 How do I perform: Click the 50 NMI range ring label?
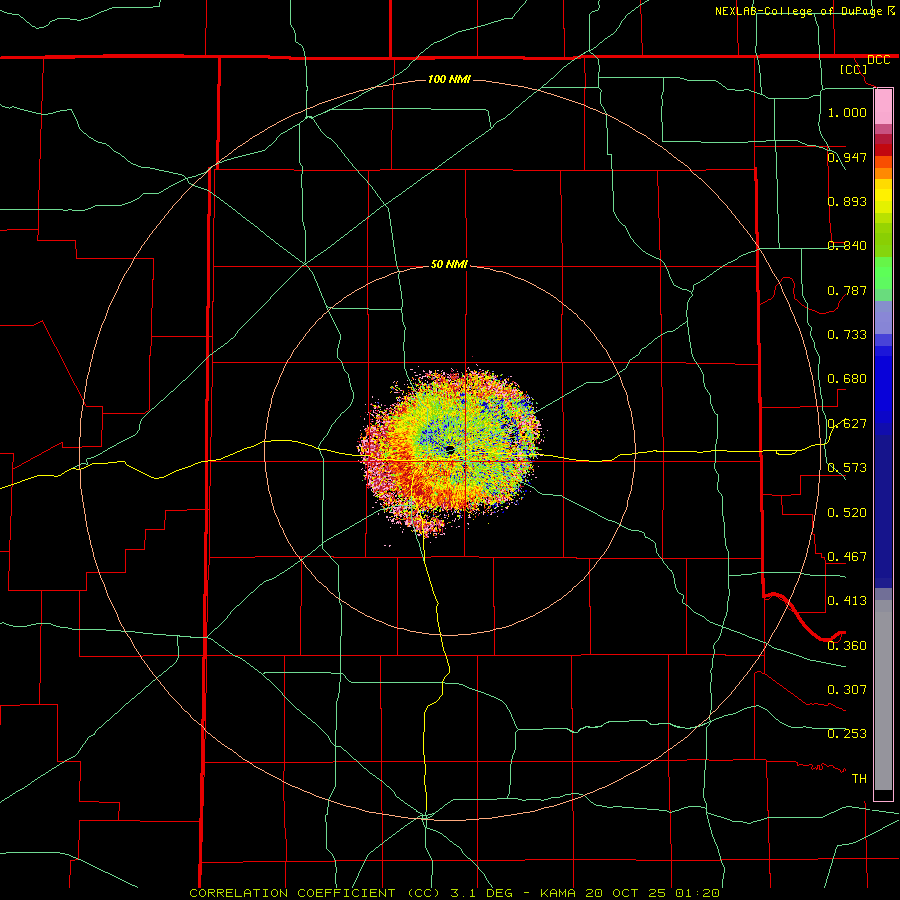[x=449, y=264]
